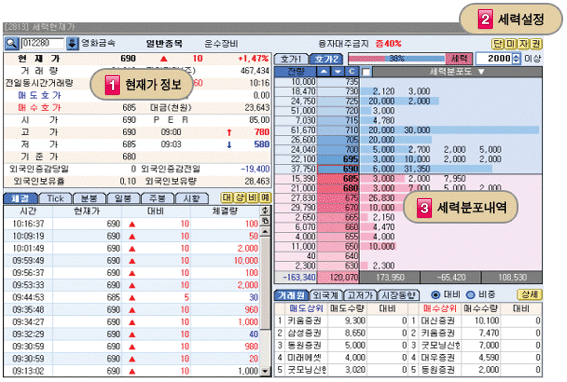This screenshot has width=567, height=382.
Task: Select the 주봉 tab
Action: [x=157, y=198]
